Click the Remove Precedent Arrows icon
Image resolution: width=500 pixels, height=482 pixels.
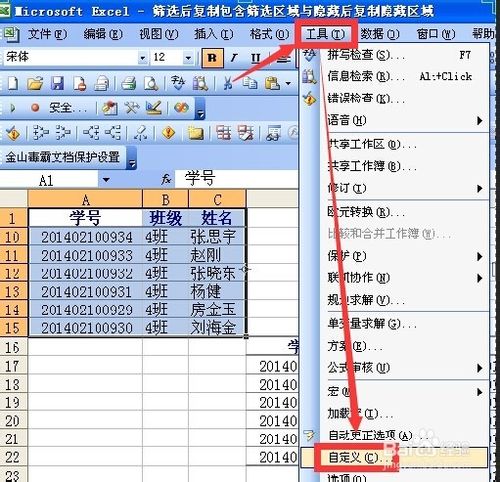(x=63, y=133)
